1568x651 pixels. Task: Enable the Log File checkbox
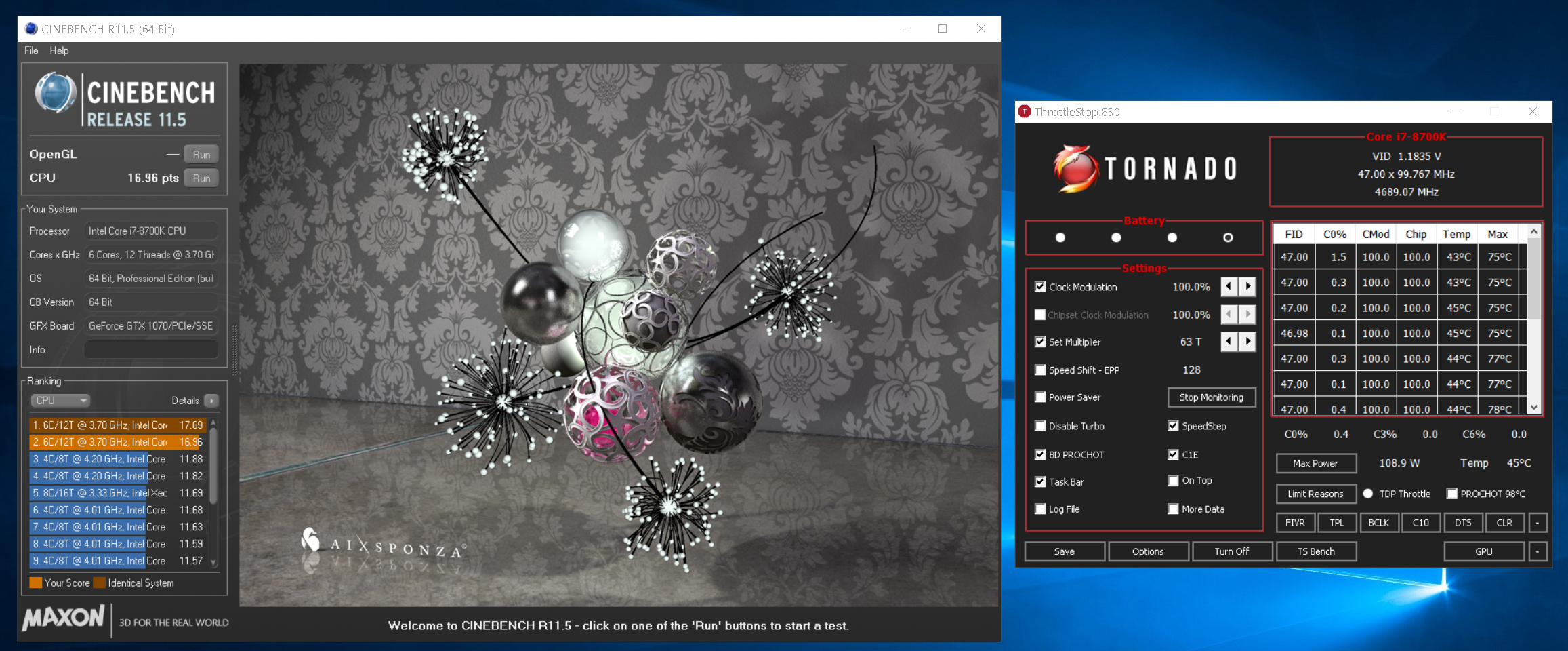pos(1040,509)
